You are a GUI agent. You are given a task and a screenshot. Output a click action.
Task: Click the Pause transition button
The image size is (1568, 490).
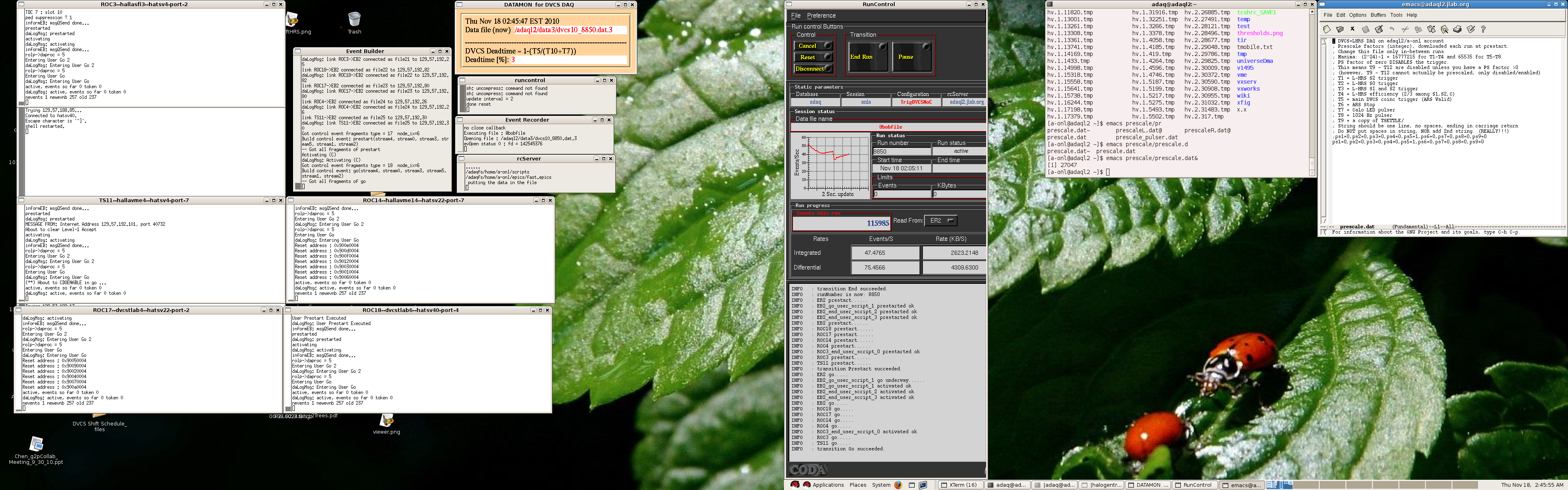tap(912, 57)
